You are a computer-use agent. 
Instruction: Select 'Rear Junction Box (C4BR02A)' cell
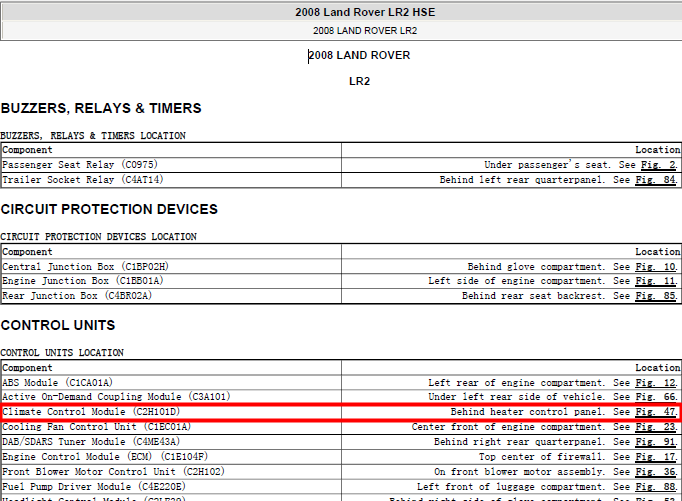point(171,296)
